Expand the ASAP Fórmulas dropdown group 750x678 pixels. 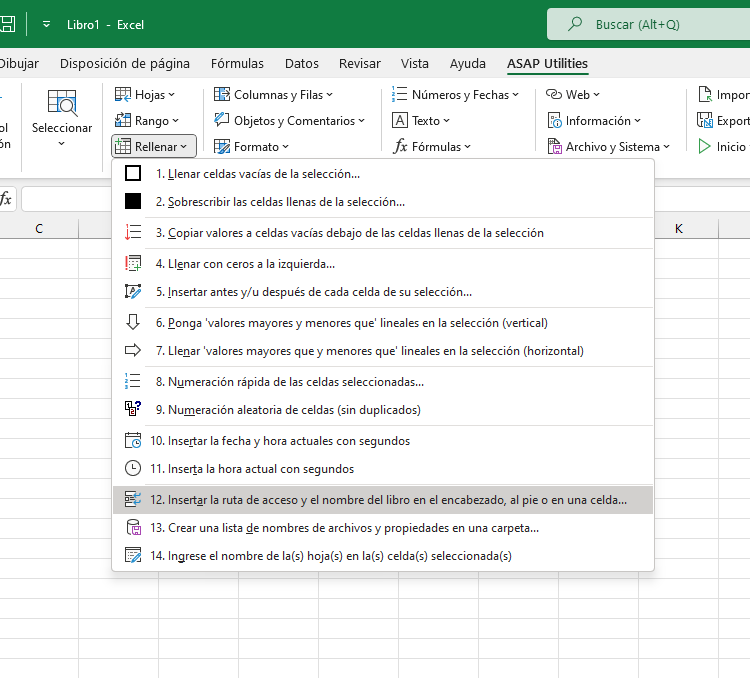(x=431, y=146)
